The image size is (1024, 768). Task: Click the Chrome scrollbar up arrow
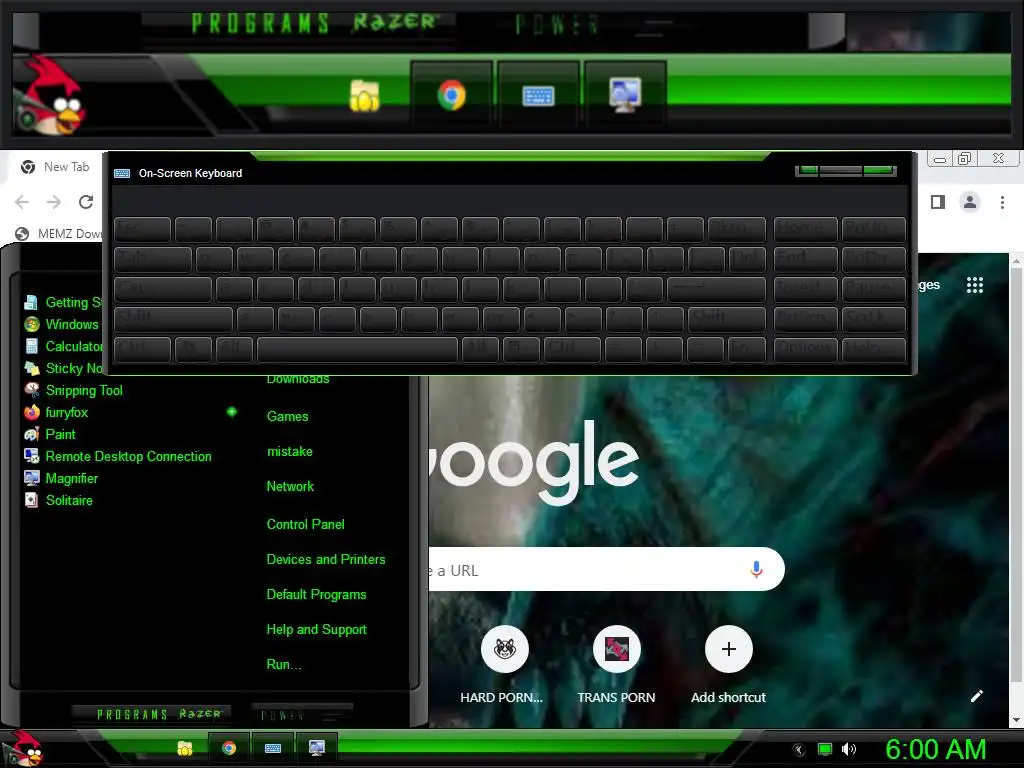click(1017, 261)
